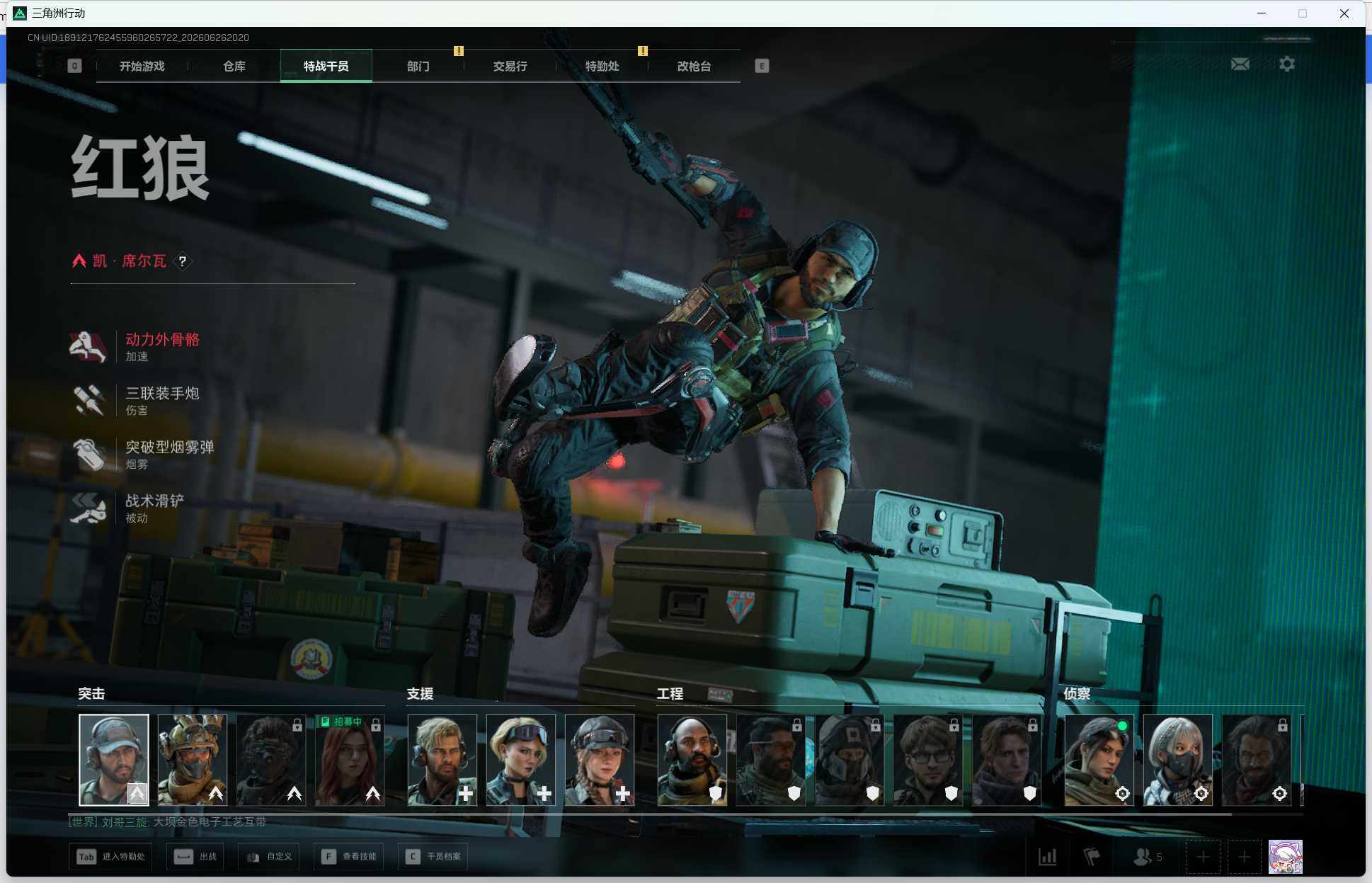Click the operator name 凯·席尔瓦
Image resolution: width=1372 pixels, height=883 pixels.
[x=130, y=261]
